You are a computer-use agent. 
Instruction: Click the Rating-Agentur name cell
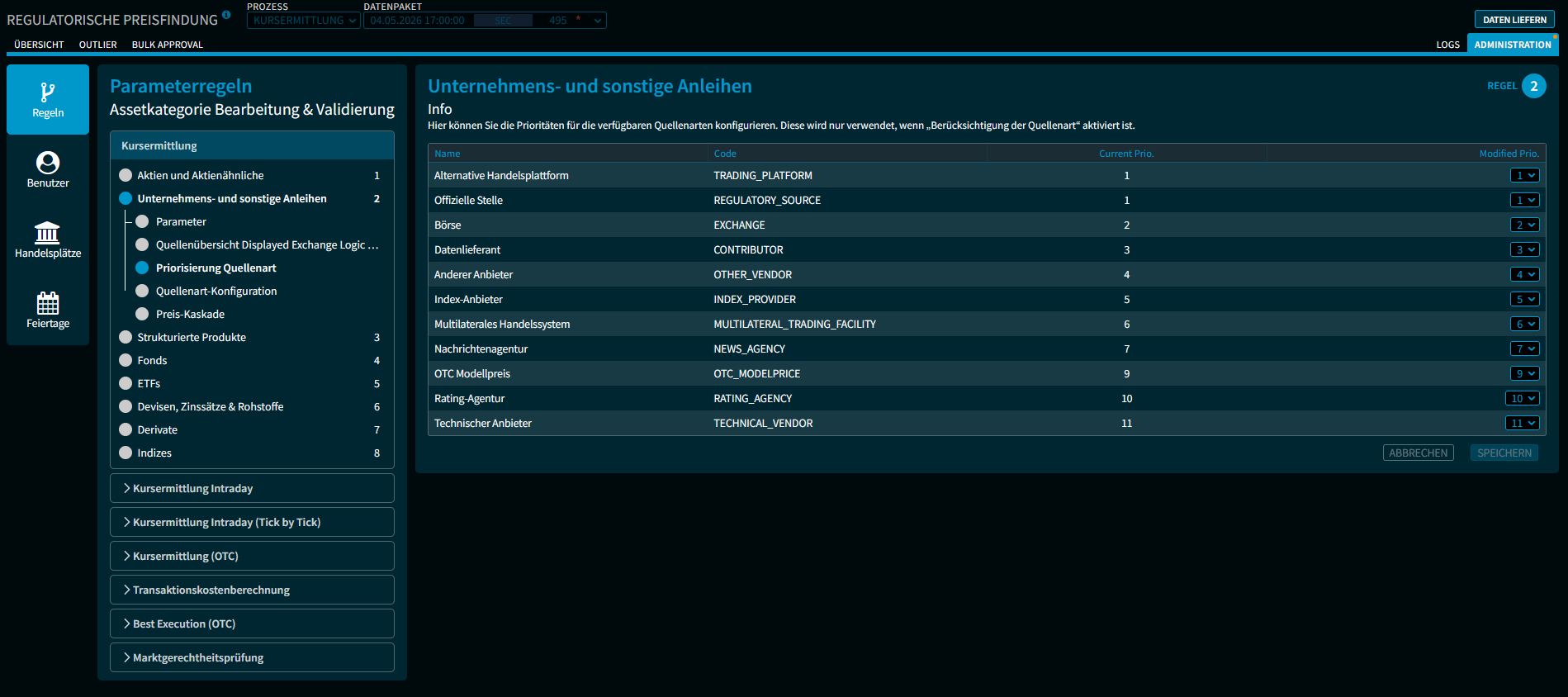click(x=469, y=398)
